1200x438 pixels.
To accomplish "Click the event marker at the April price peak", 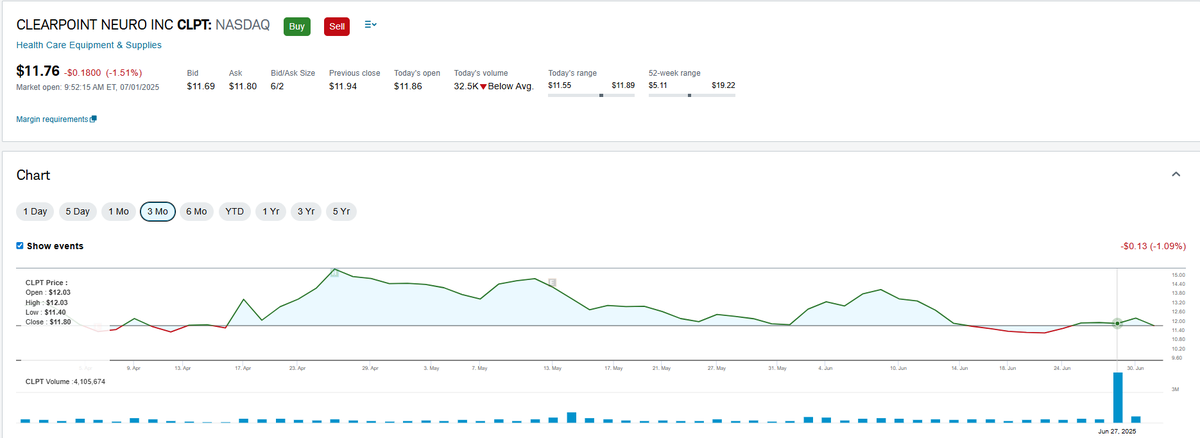I will pos(335,272).
